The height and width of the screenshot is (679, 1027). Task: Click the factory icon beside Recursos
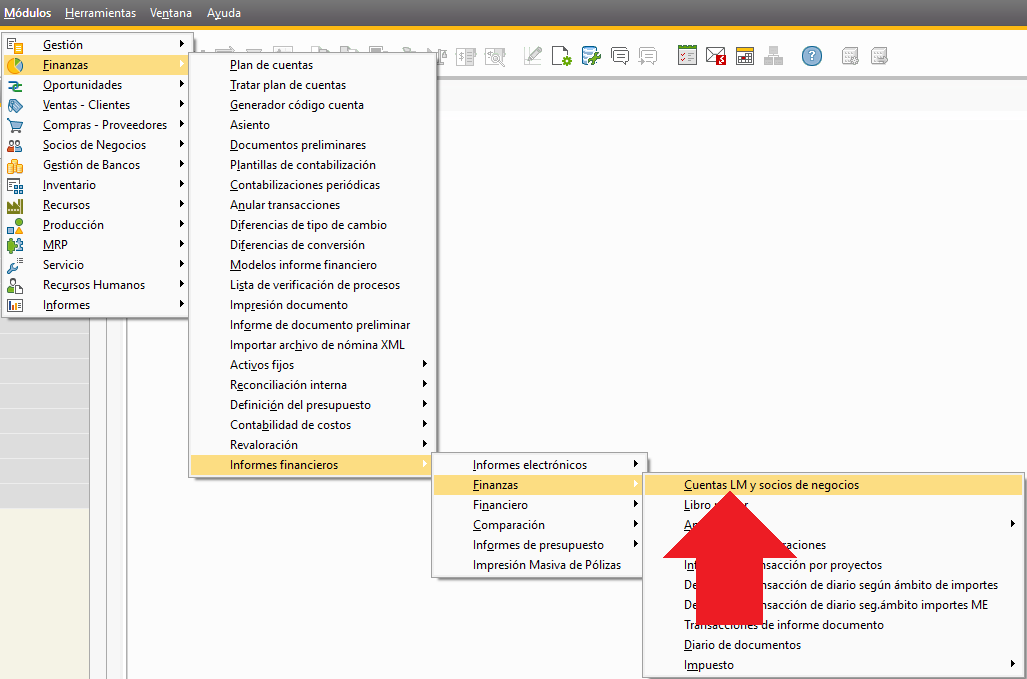click(x=15, y=205)
